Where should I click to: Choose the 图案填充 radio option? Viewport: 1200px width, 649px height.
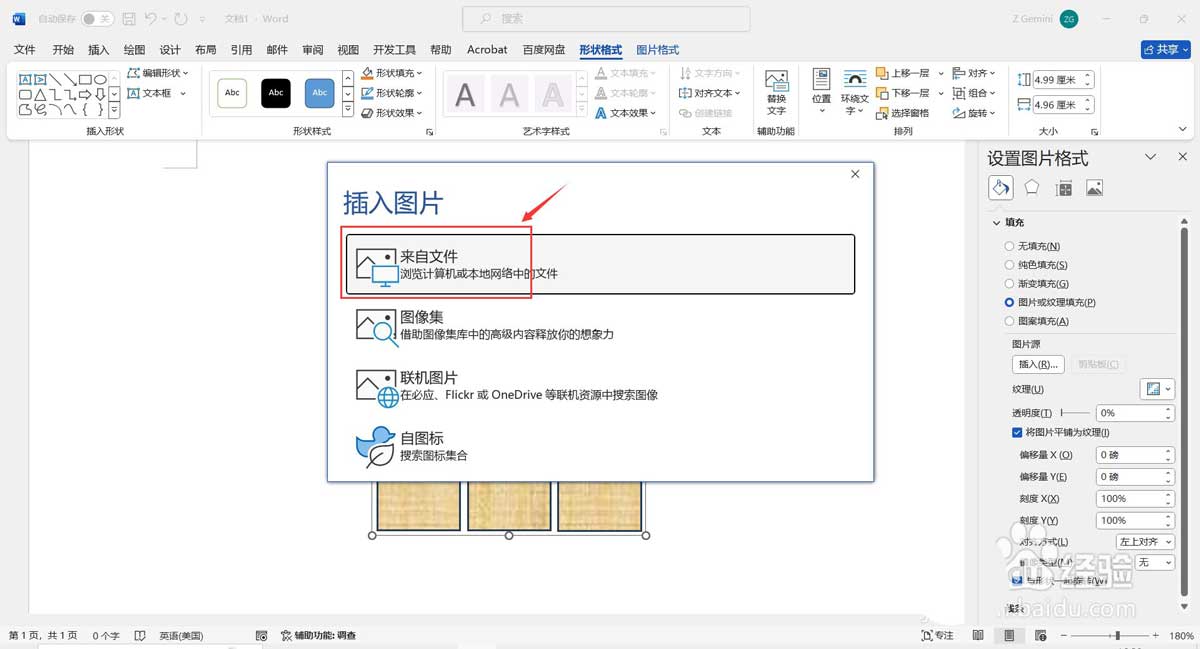(x=1008, y=321)
